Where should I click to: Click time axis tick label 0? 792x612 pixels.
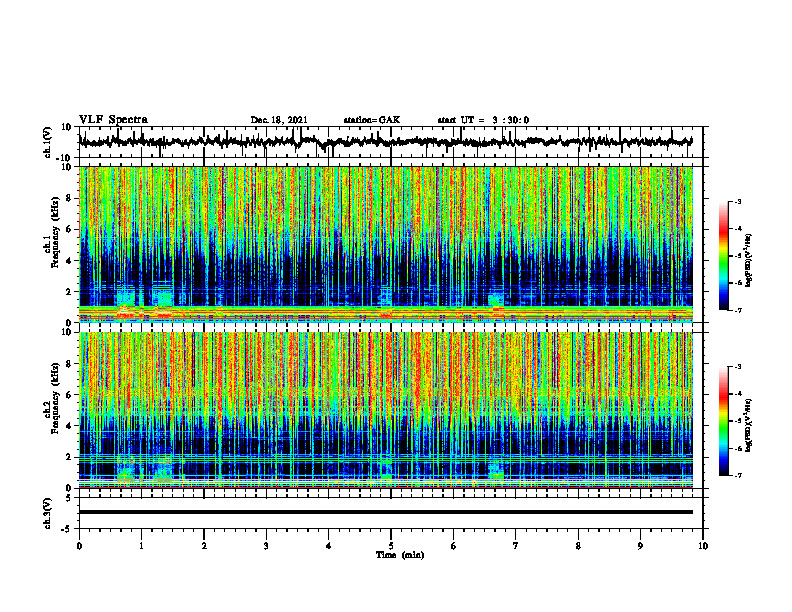point(79,546)
